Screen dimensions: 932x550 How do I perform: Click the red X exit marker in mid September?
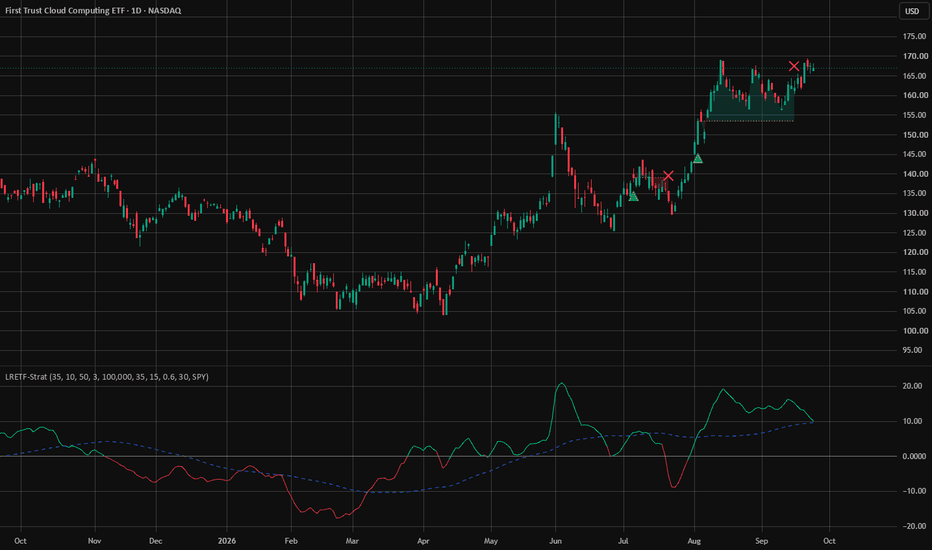coord(794,66)
